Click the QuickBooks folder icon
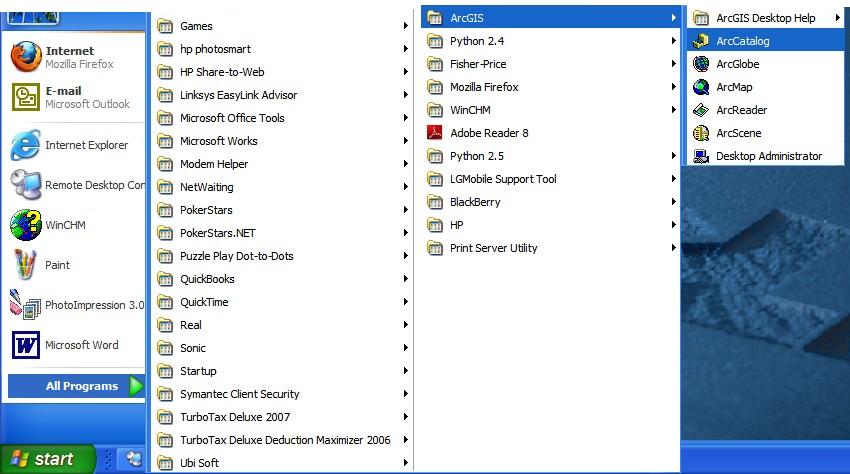This screenshot has width=850, height=474. (165, 279)
